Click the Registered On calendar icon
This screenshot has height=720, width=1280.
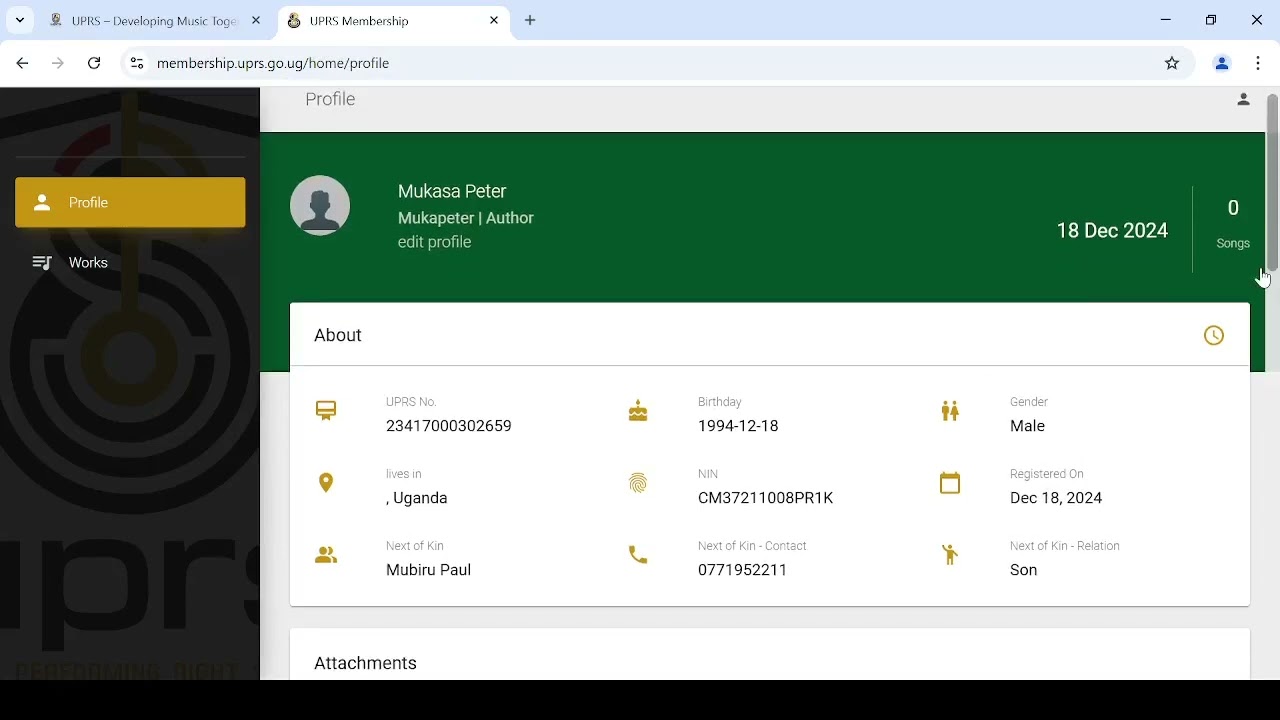[x=950, y=483]
